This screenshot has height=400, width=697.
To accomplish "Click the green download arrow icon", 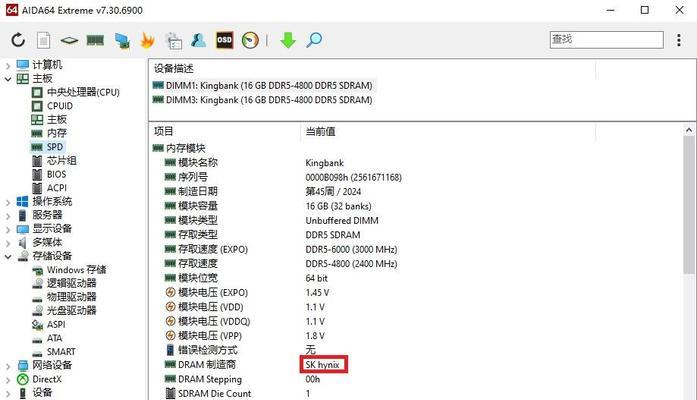I will coord(288,40).
